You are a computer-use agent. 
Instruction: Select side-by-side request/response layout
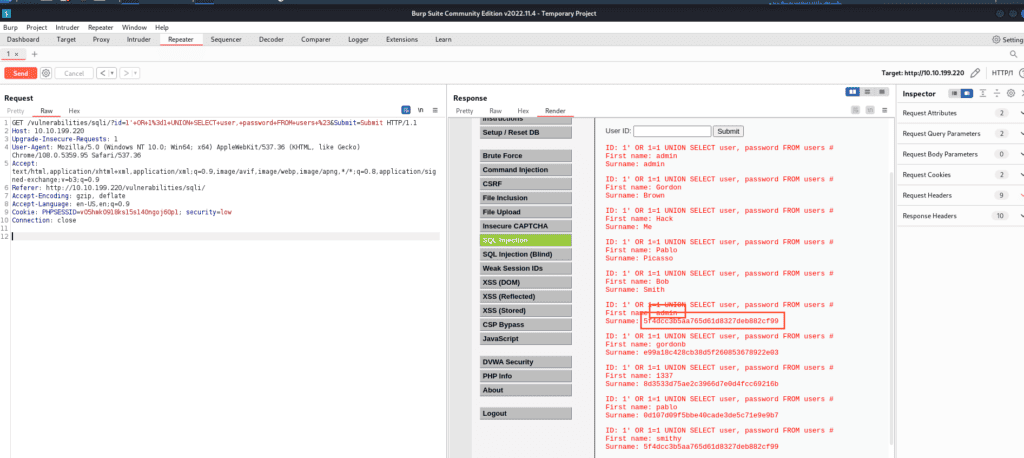pyautogui.click(x=852, y=92)
